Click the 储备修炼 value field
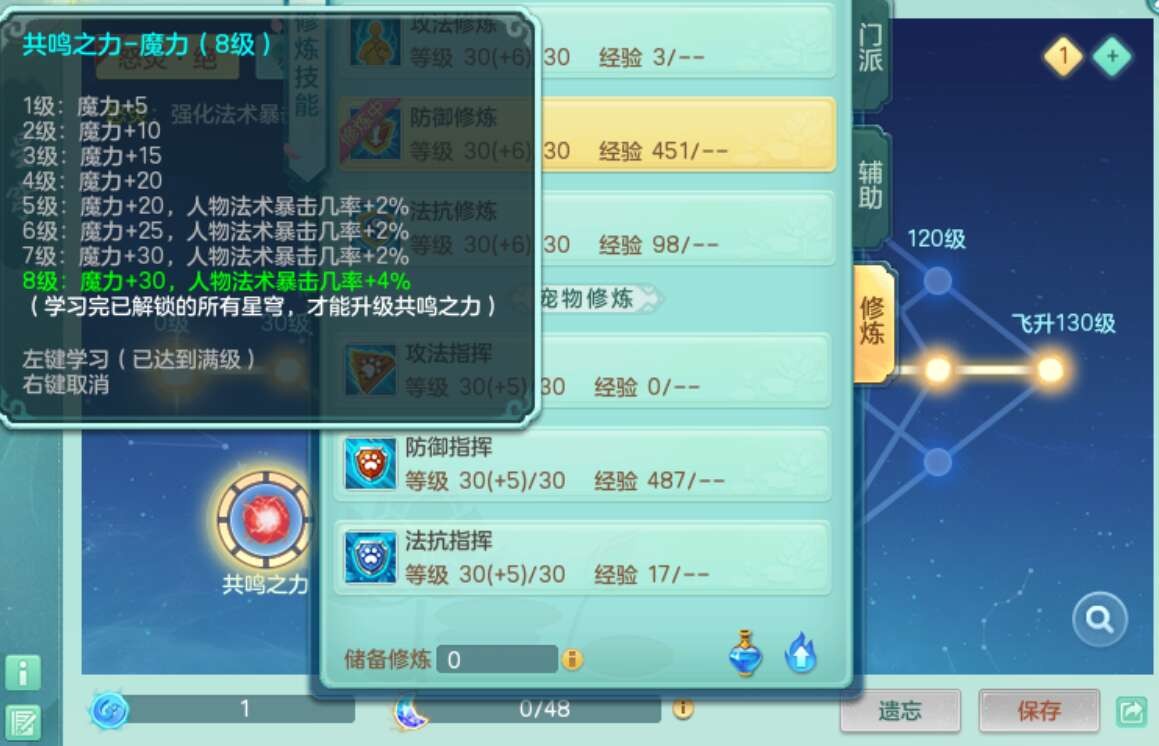Viewport: 1159px width, 746px height. click(x=497, y=659)
